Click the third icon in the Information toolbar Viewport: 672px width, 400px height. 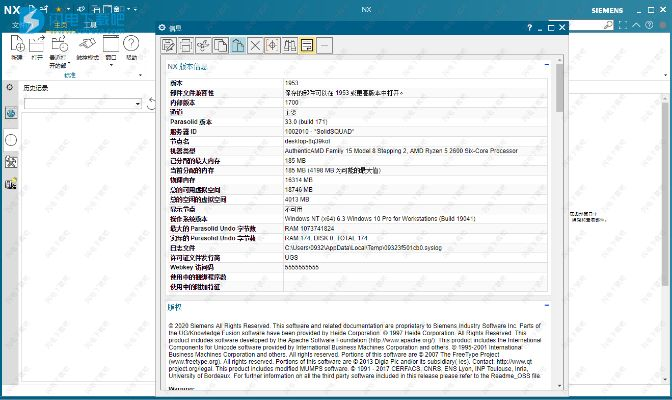[x=203, y=45]
